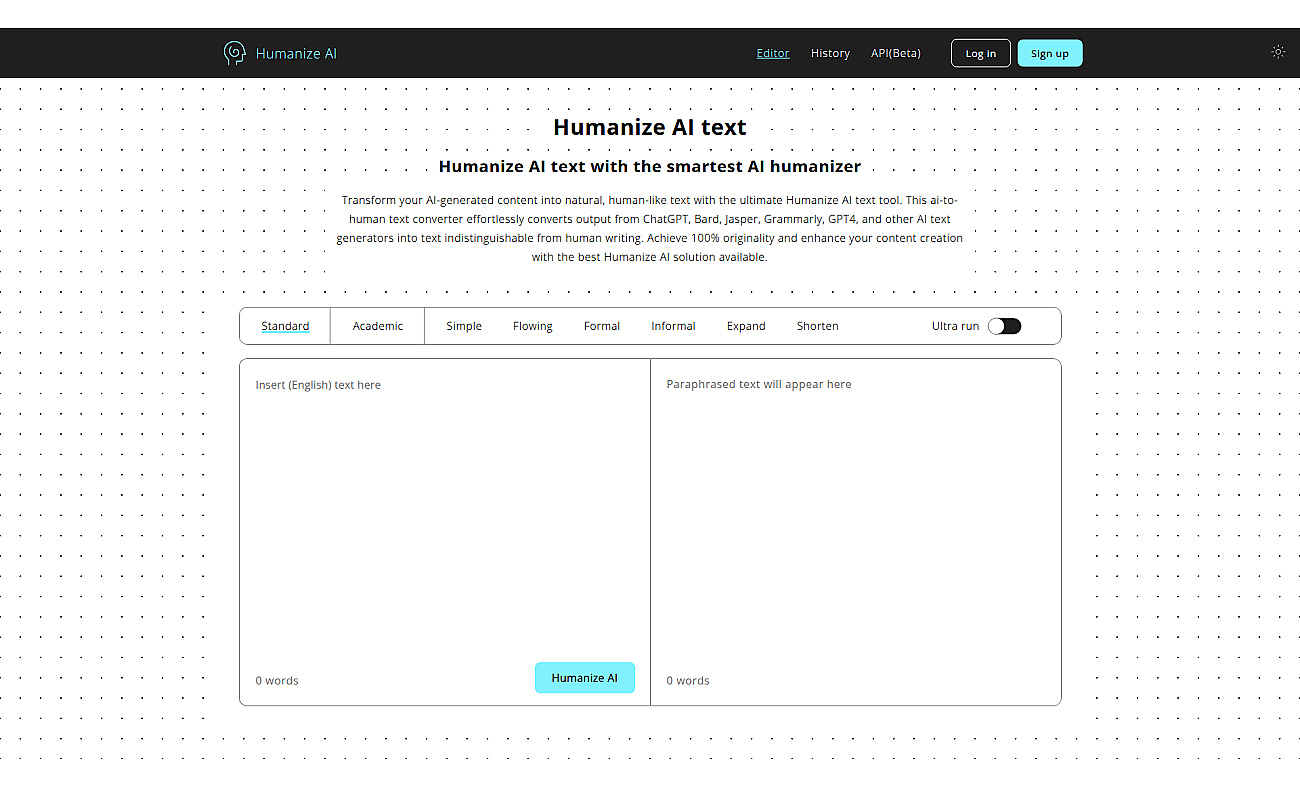Viewport: 1300px width, 788px height.
Task: Toggle the light/dark theme sun icon
Action: click(x=1278, y=52)
